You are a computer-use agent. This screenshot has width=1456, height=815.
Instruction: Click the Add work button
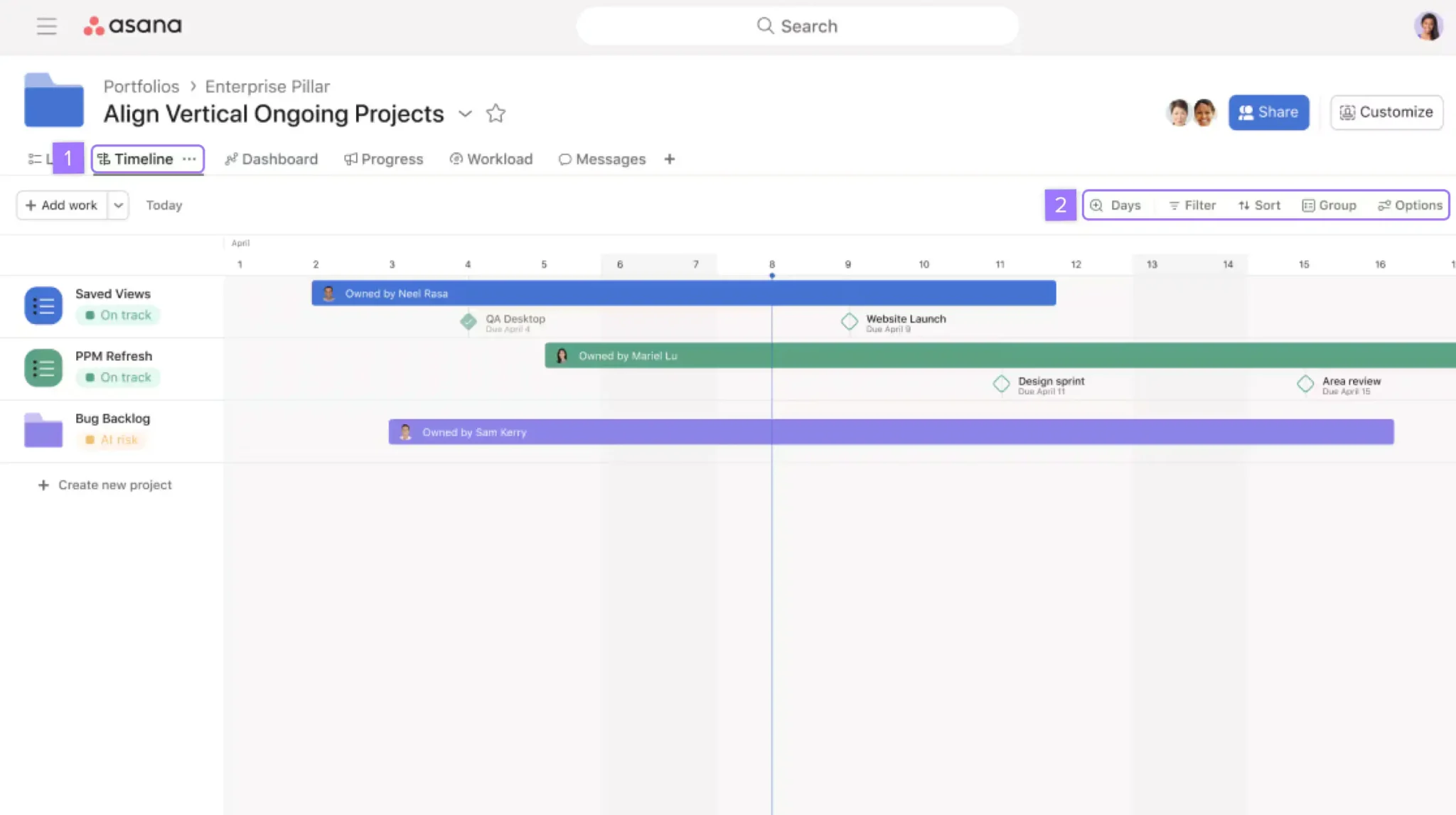point(61,205)
